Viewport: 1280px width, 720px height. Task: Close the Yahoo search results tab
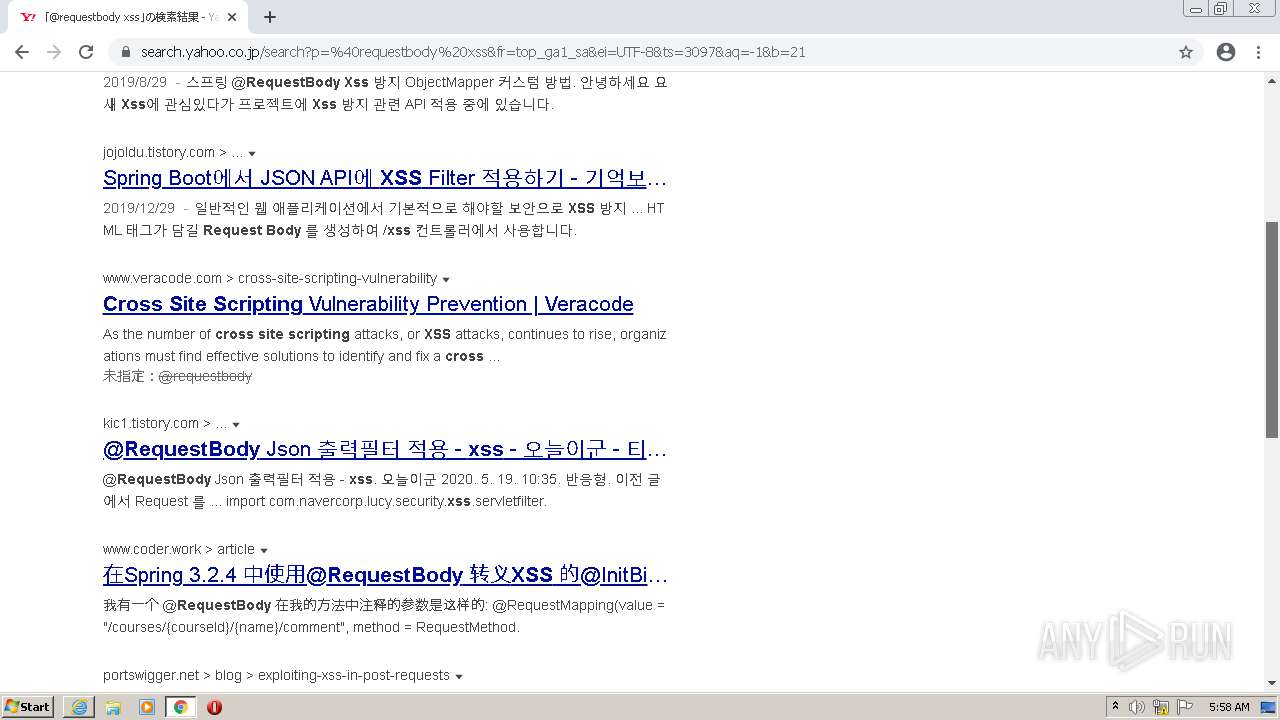click(232, 17)
